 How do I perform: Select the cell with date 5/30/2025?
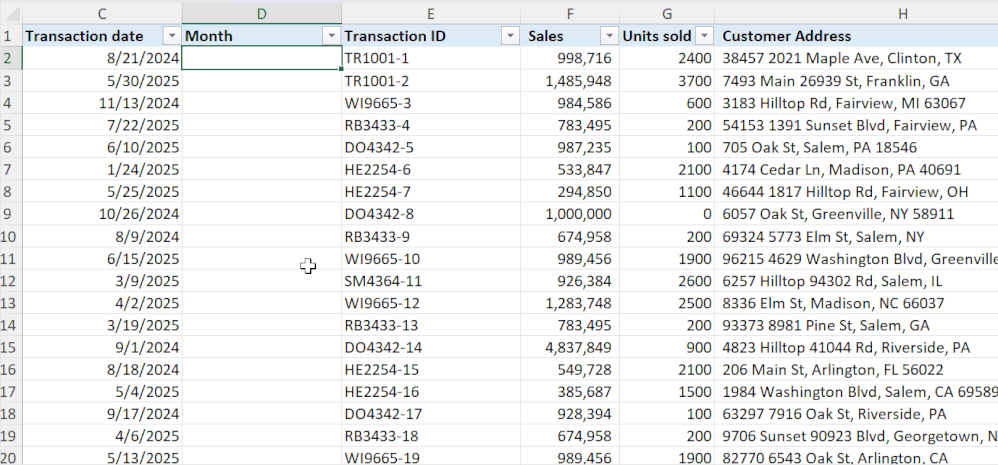click(x=102, y=81)
